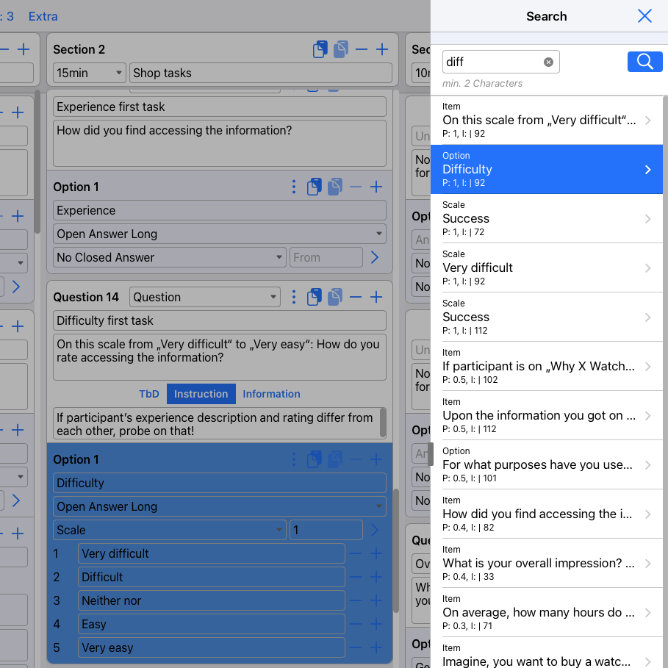Open result 'If participant is on Why X Watch'
Screen dimensions: 668x668
pos(547,366)
